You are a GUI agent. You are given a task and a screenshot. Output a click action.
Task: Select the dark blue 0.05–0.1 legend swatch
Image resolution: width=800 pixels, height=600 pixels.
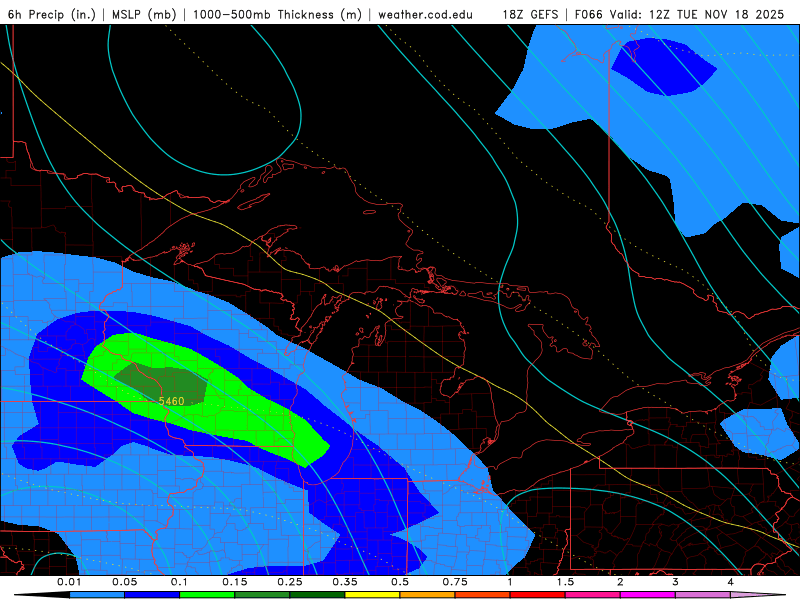(152, 595)
